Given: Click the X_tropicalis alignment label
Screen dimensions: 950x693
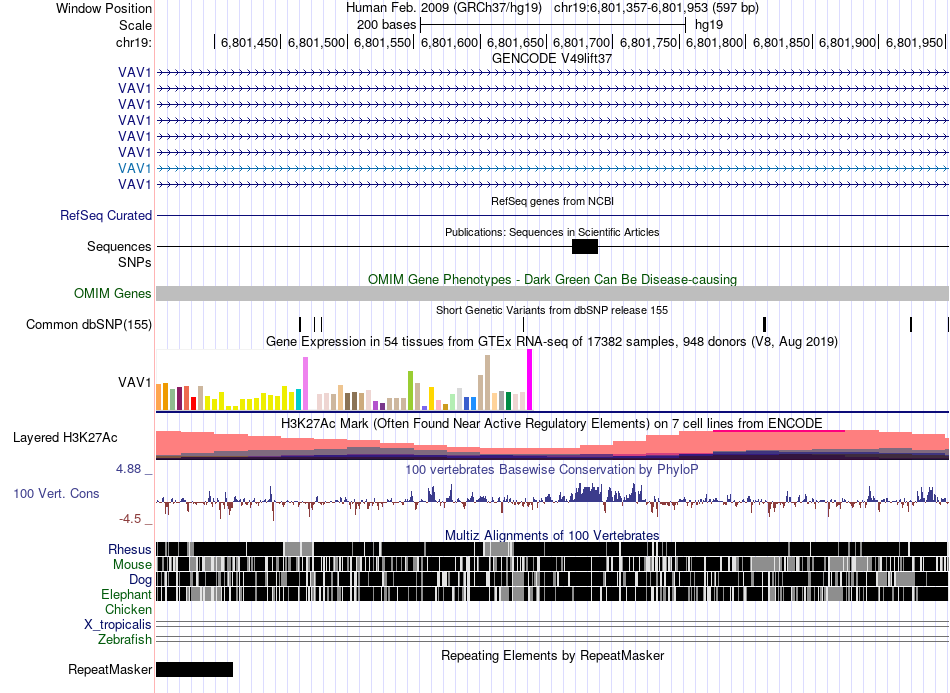Looking at the screenshot, I should (x=118, y=625).
